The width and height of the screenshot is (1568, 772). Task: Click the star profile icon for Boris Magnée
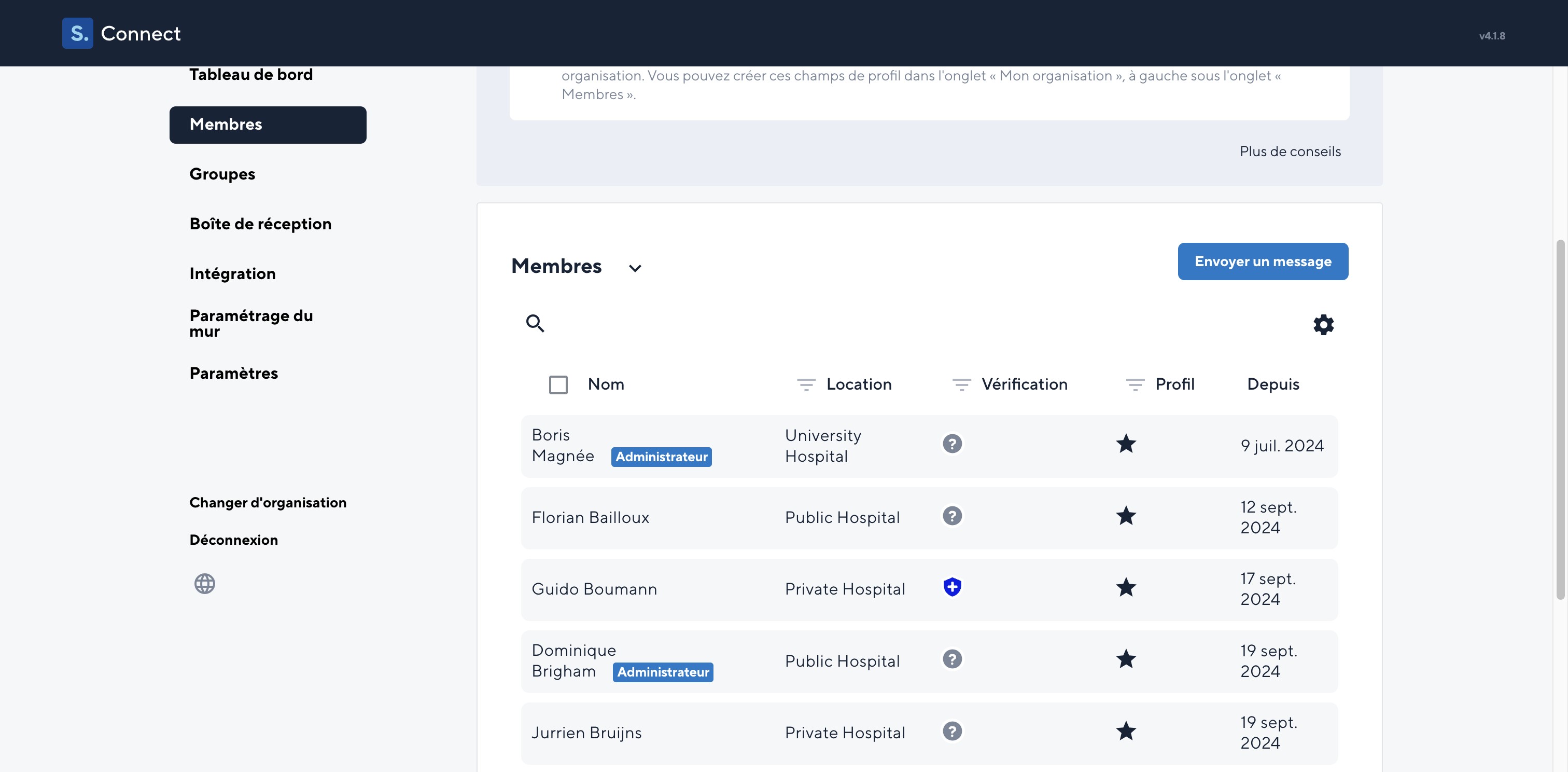[1127, 444]
